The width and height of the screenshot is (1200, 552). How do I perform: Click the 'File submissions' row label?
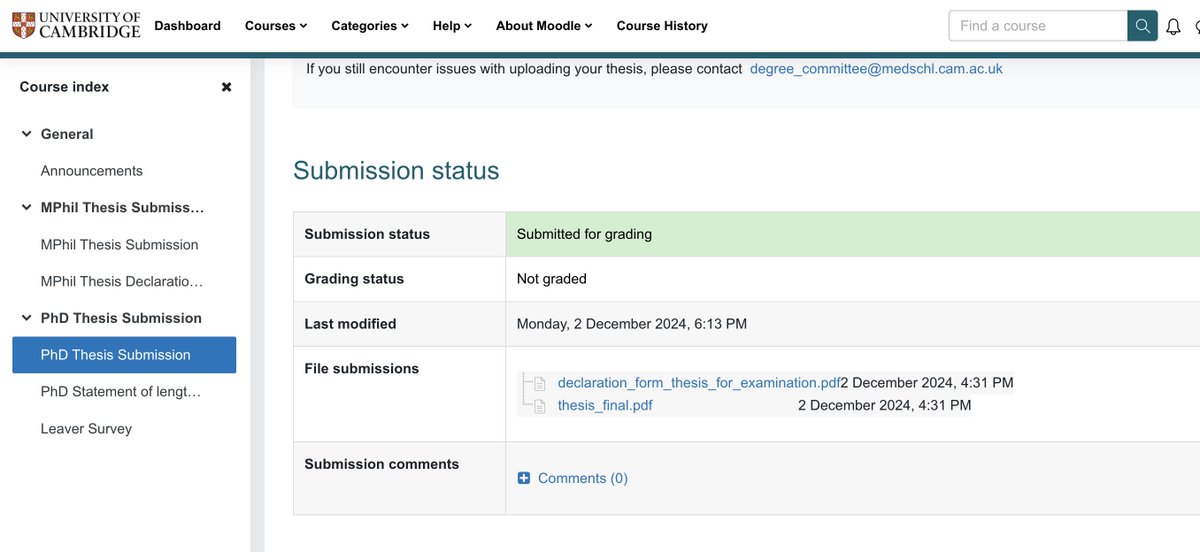(361, 369)
